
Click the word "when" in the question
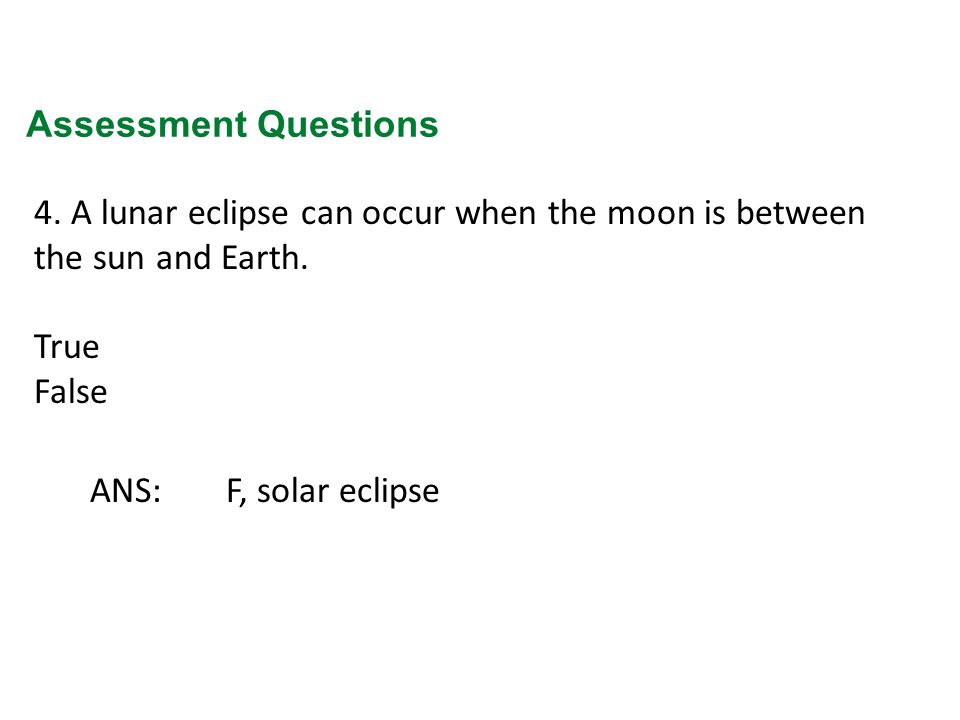496,213
